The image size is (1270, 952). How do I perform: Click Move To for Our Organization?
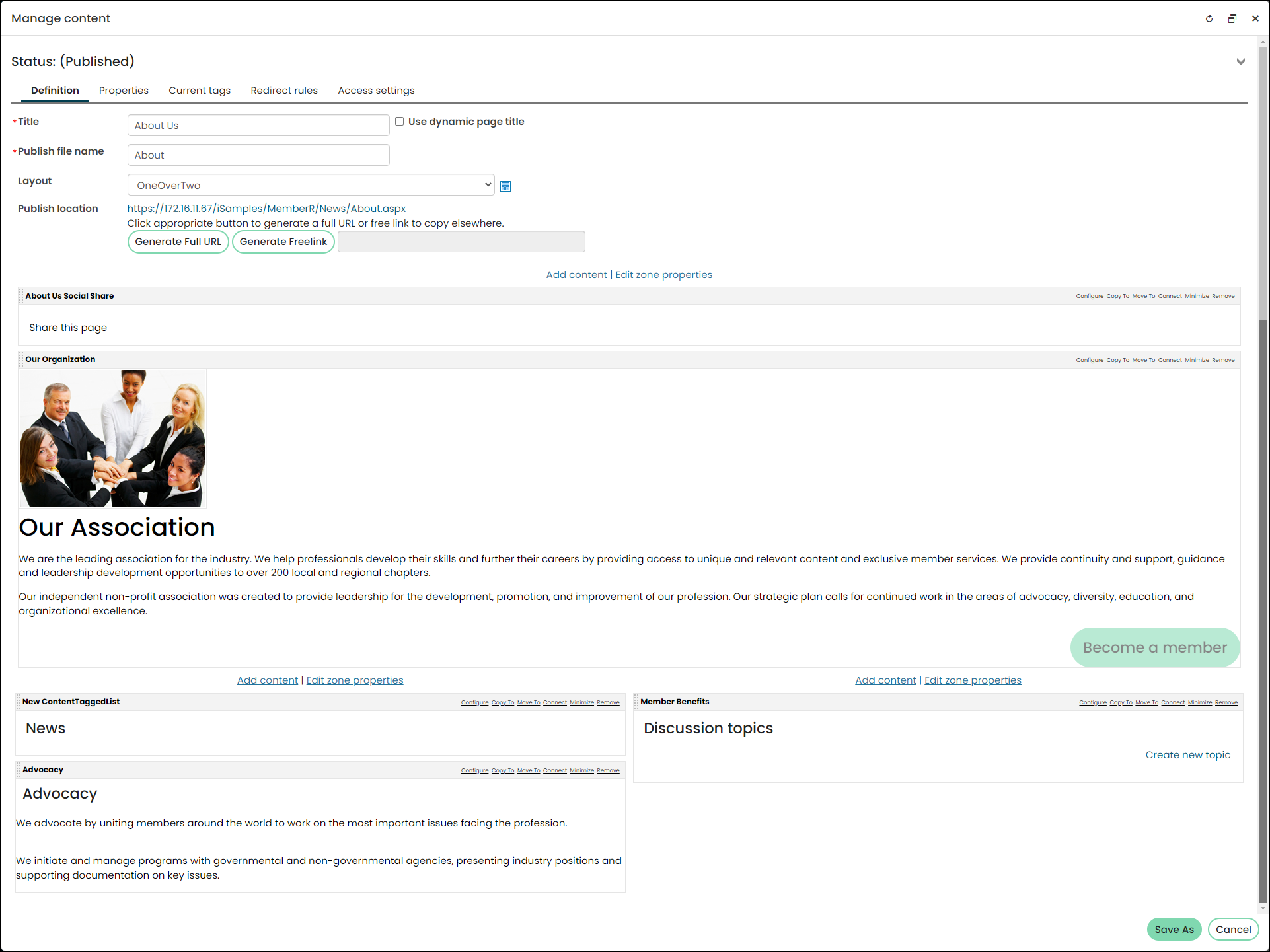pyautogui.click(x=1144, y=360)
